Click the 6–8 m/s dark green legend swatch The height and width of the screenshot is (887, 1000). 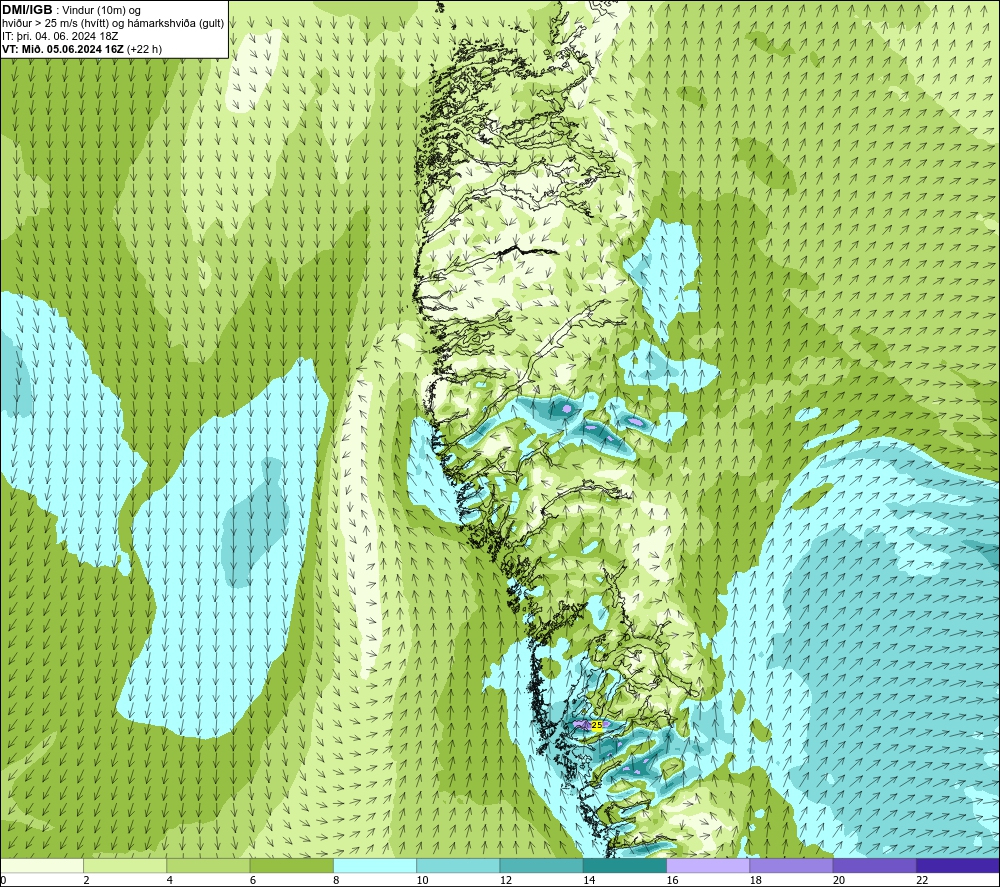click(291, 865)
